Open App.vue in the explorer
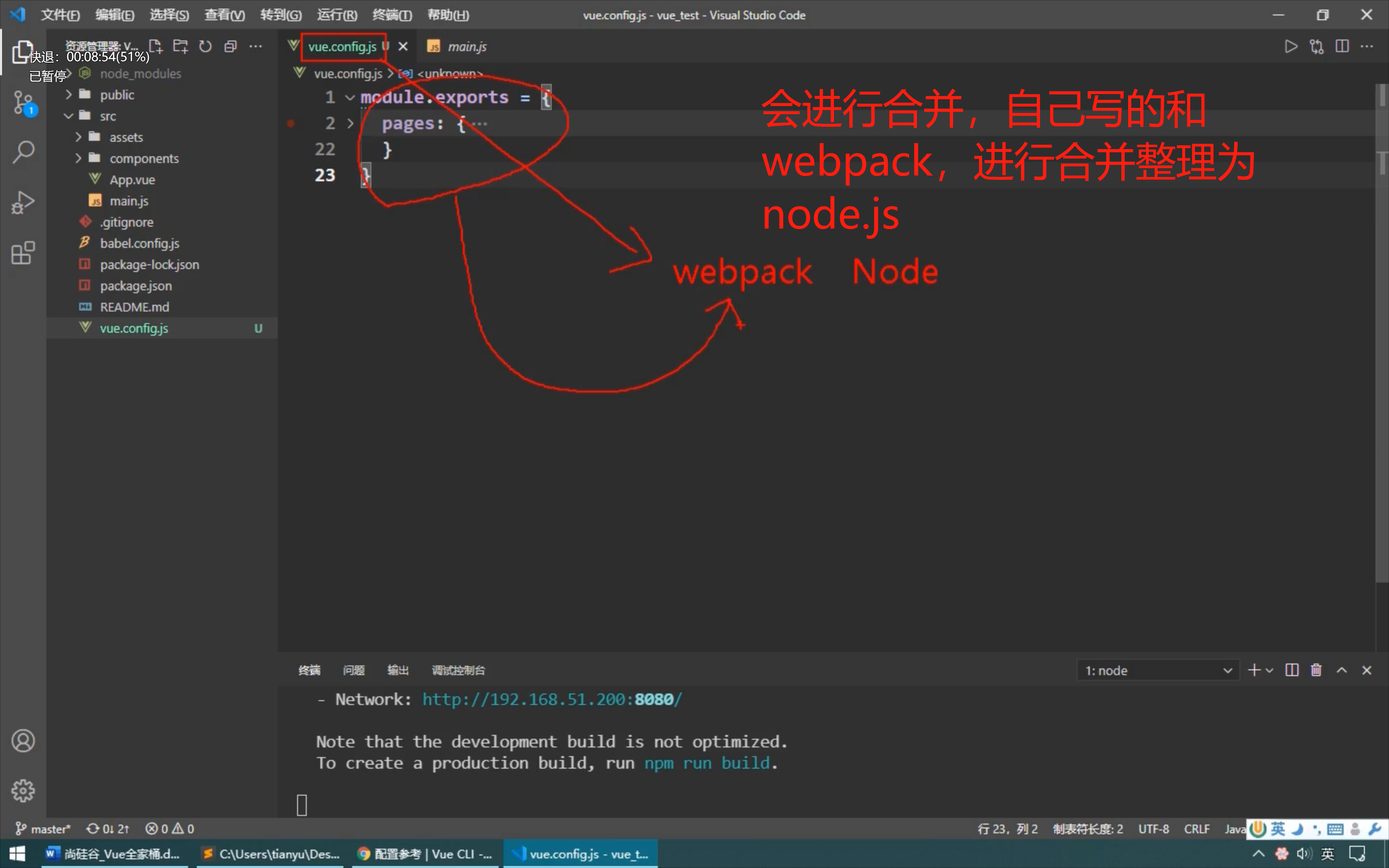Screen dimensions: 1389x868 click(x=132, y=180)
